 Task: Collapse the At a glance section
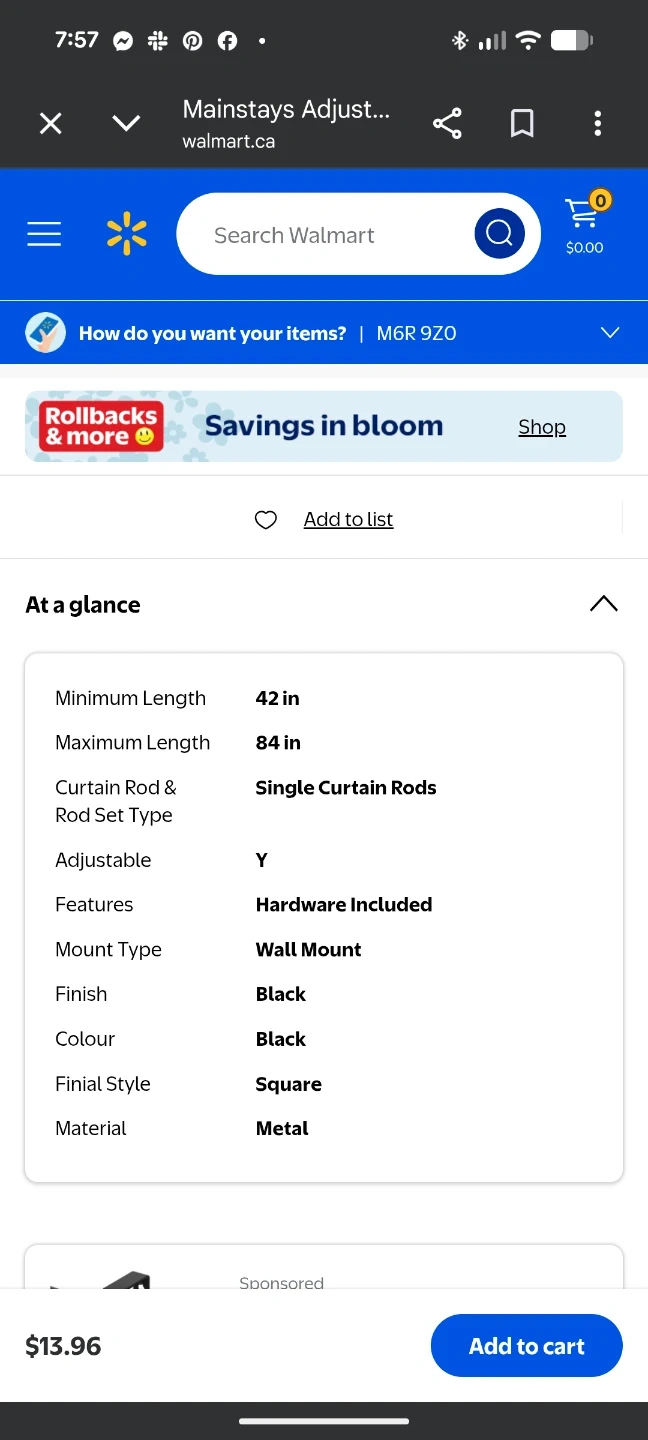tap(603, 604)
